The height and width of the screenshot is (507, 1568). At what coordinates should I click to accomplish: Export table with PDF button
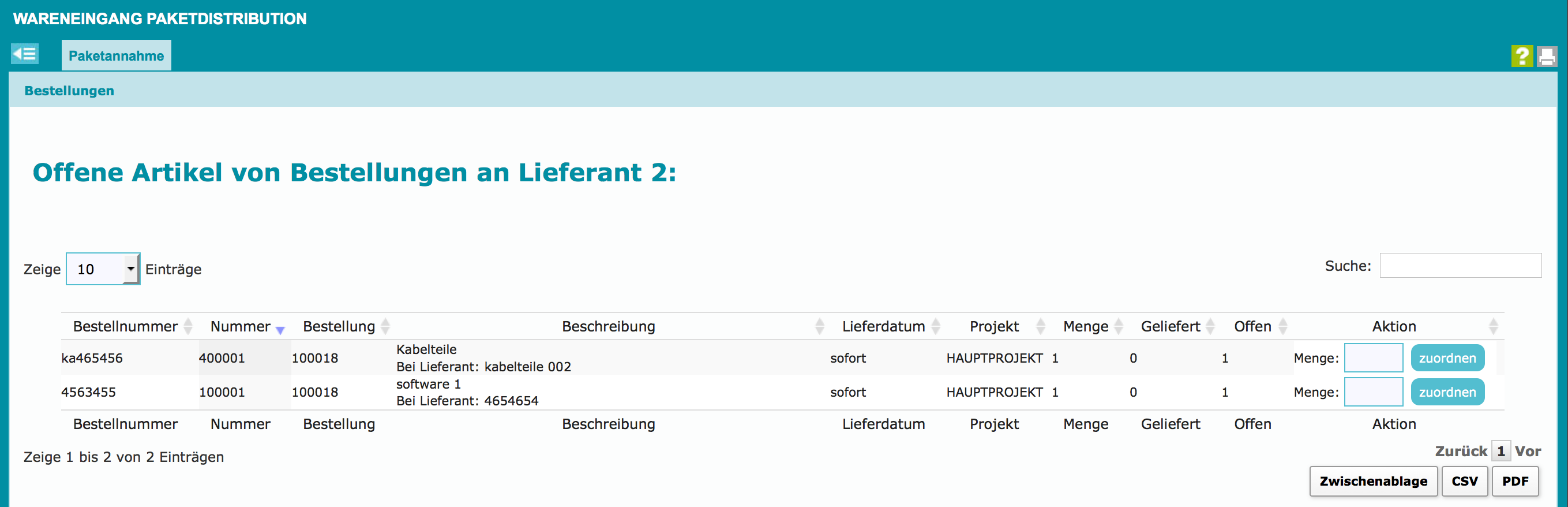[x=1514, y=482]
